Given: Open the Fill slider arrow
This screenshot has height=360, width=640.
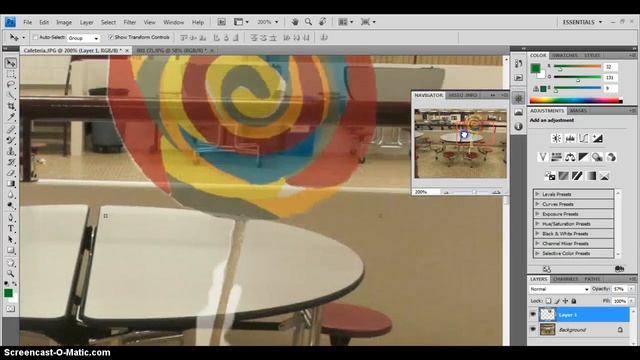Looking at the screenshot, I should (x=632, y=301).
